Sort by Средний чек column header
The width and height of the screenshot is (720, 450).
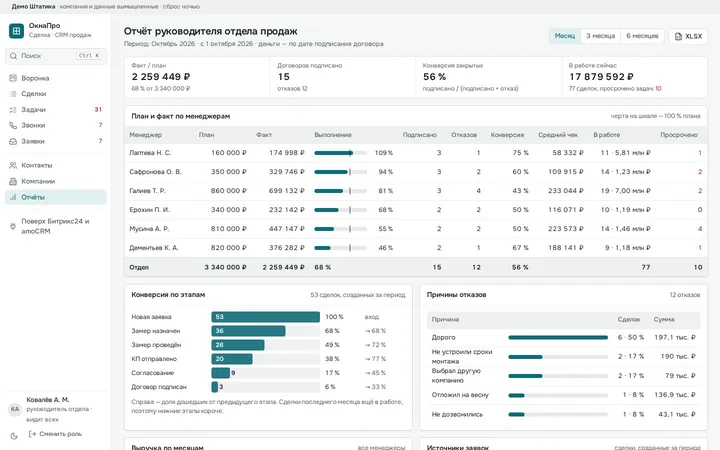(558, 135)
